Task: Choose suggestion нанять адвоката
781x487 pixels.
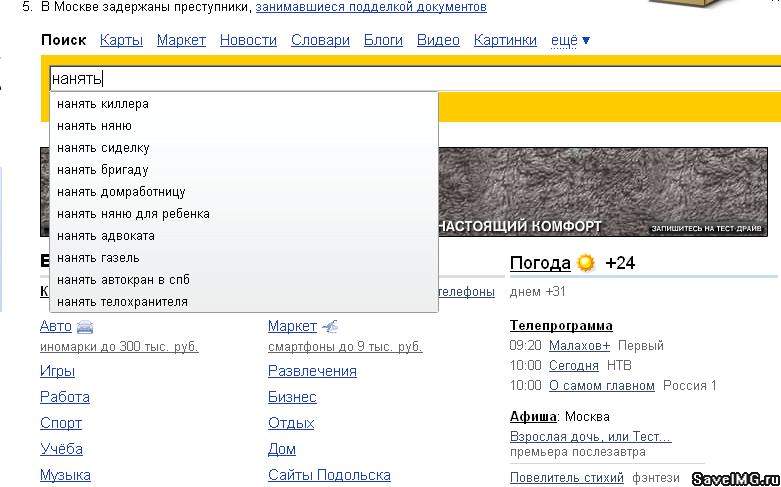Action: [x=244, y=236]
